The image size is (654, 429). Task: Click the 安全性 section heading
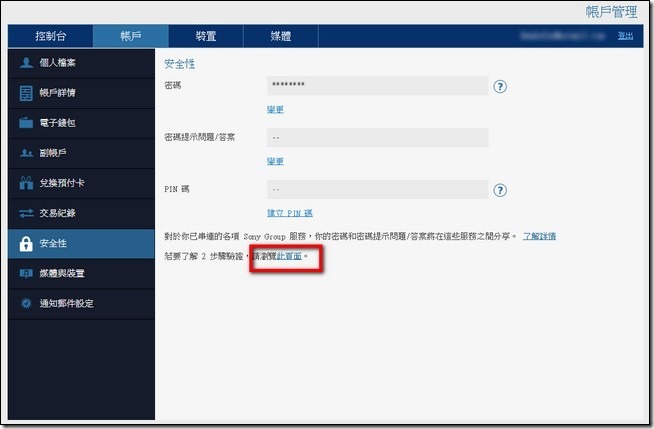coord(179,64)
